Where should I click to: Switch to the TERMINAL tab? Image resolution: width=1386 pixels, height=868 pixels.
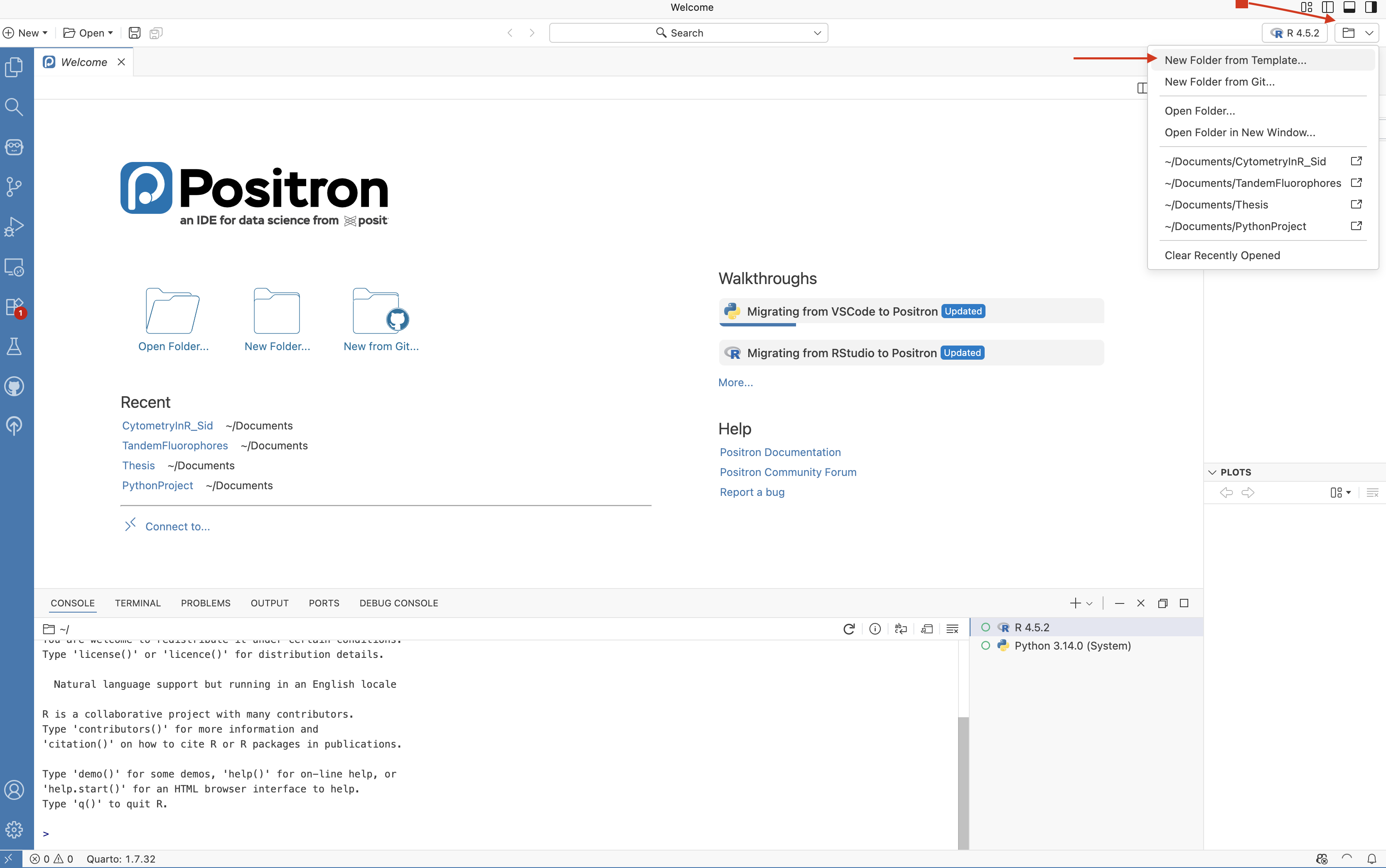pyautogui.click(x=137, y=603)
